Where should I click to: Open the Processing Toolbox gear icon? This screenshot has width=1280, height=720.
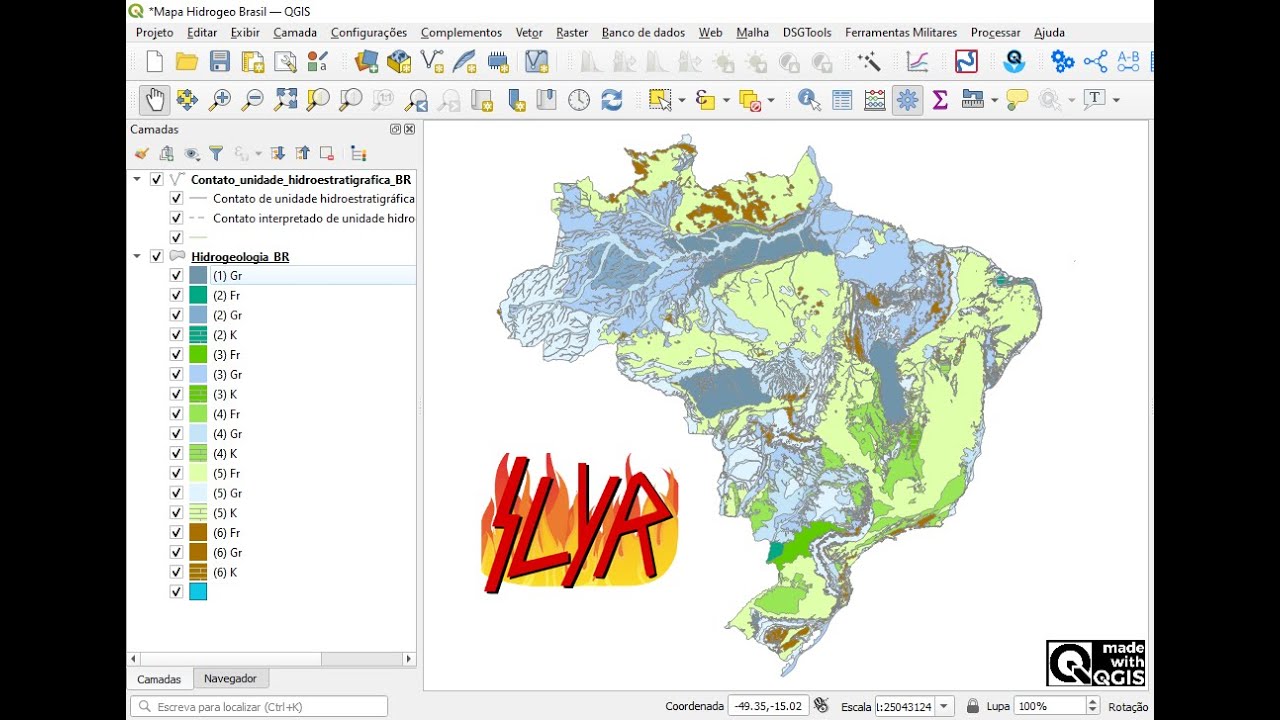908,100
